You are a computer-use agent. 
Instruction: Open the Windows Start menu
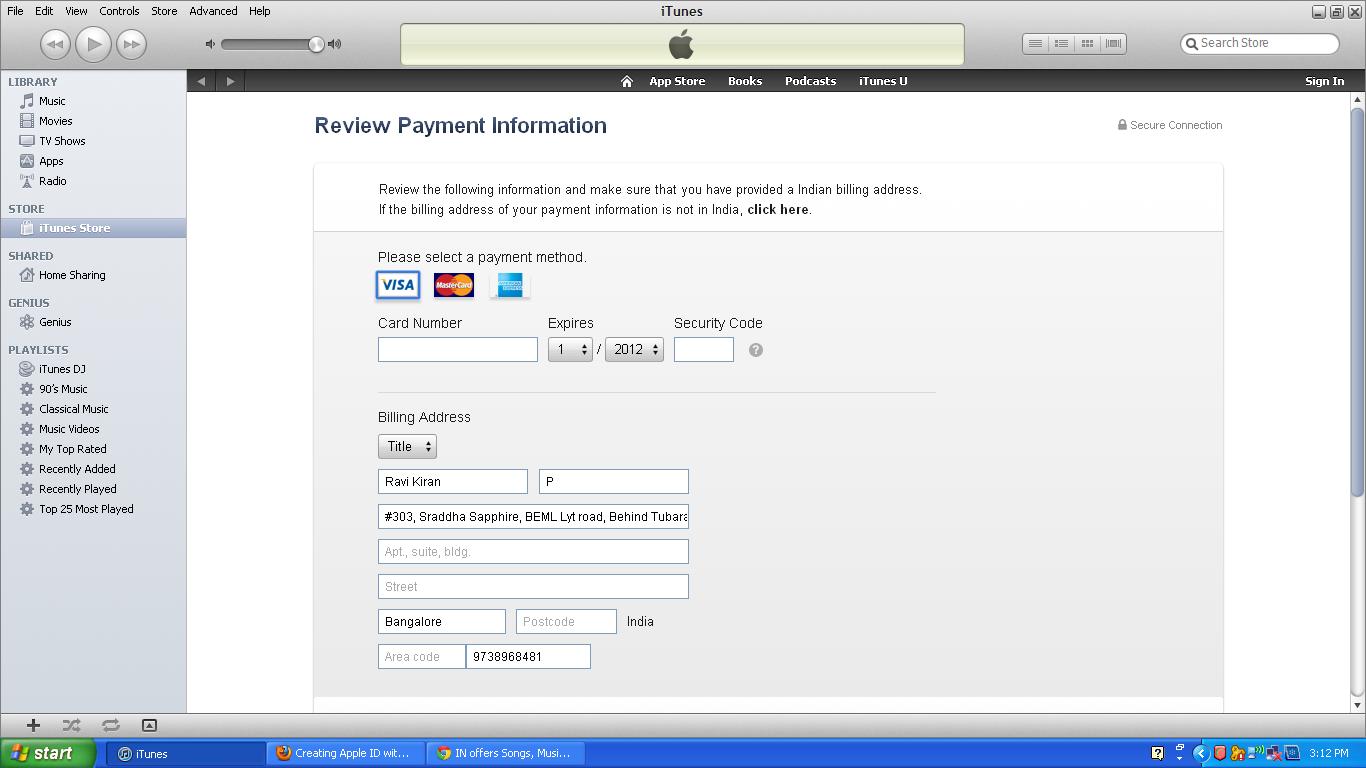(x=48, y=753)
